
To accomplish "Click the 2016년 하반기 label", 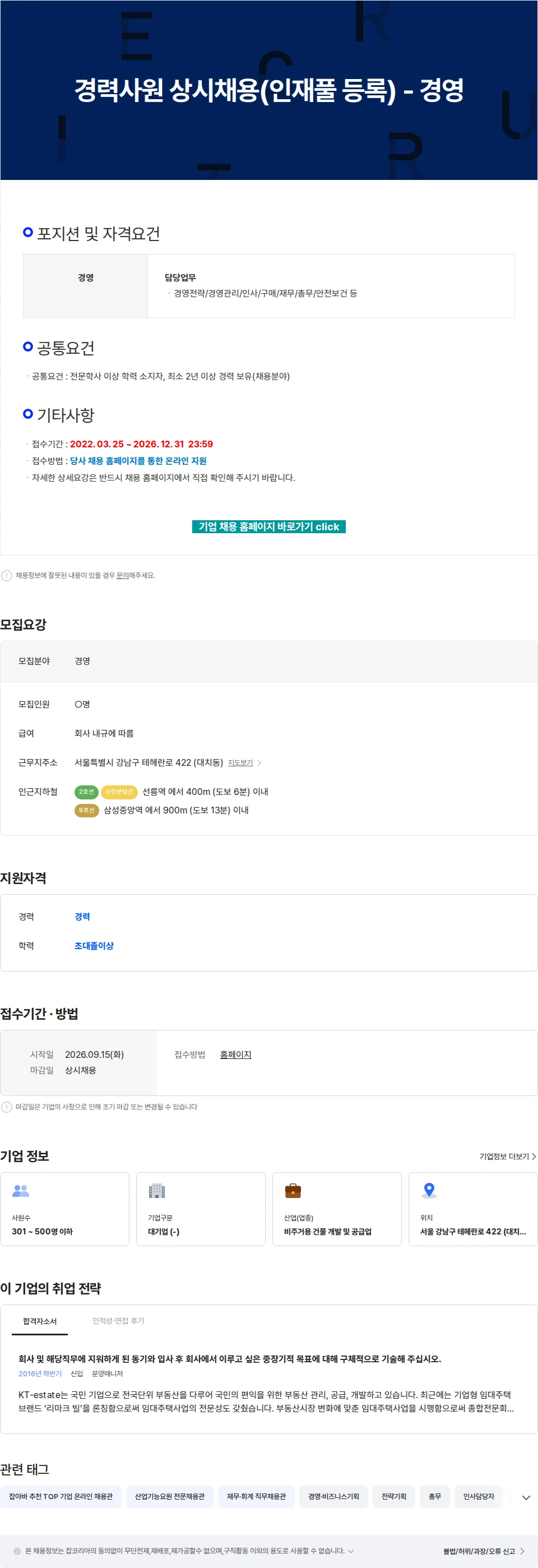I will (x=40, y=1374).
